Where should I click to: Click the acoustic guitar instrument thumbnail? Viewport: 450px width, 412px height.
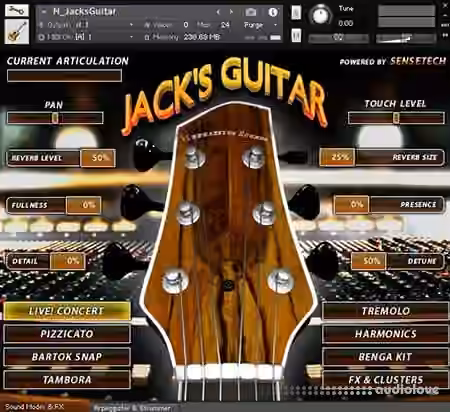(x=17, y=32)
